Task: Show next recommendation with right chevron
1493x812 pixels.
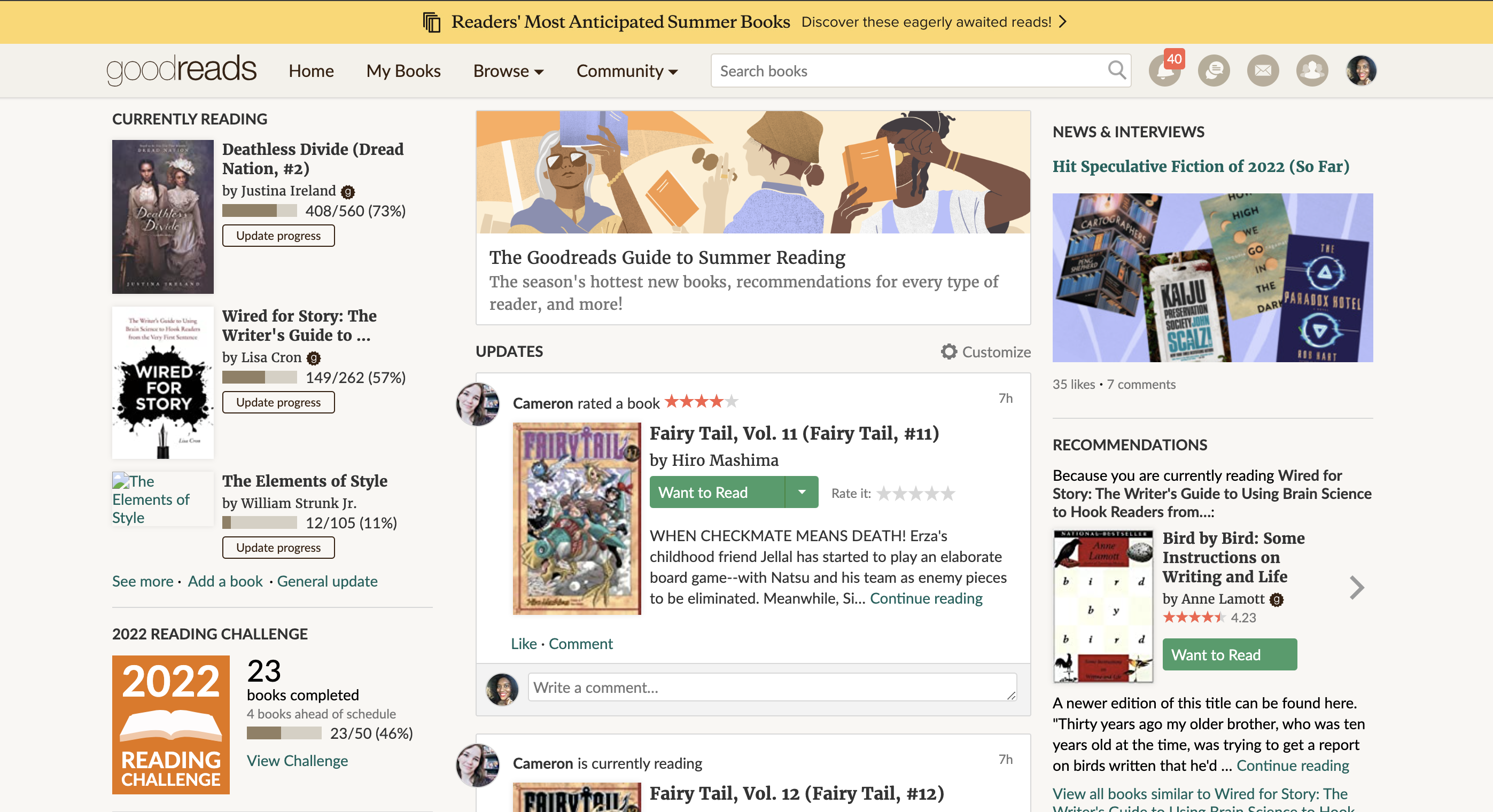Action: point(1357,588)
